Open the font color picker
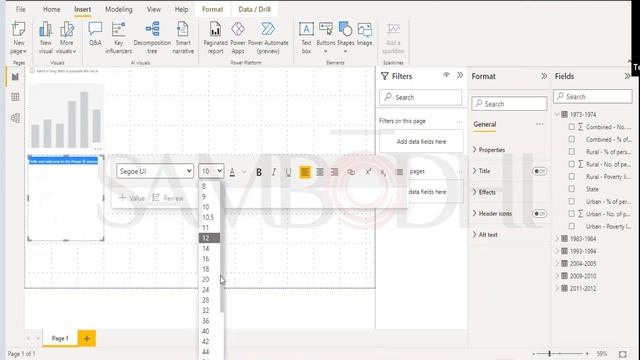Viewport: 640px width, 360px height. [232, 172]
